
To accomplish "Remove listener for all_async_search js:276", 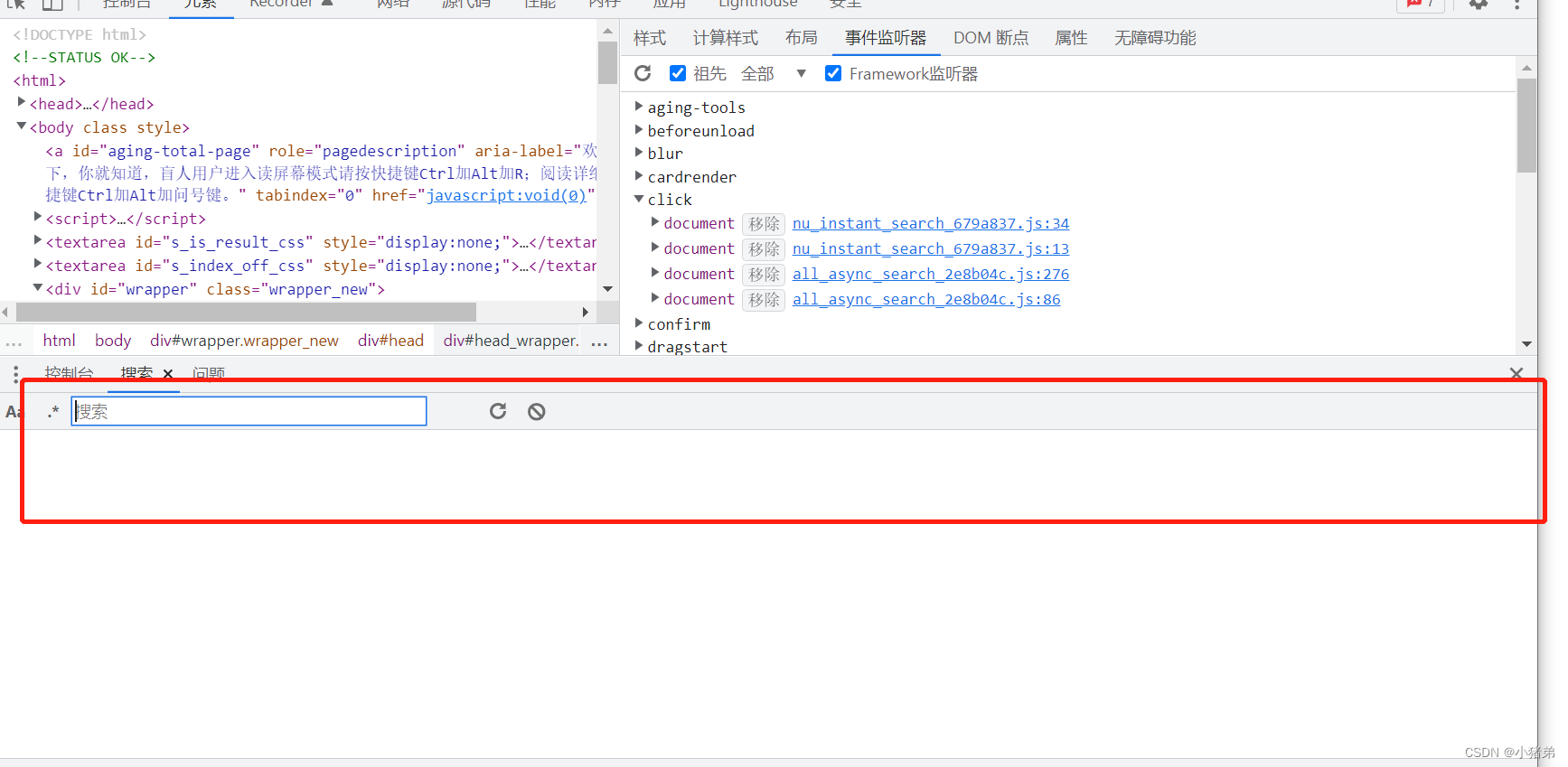I will 764,274.
